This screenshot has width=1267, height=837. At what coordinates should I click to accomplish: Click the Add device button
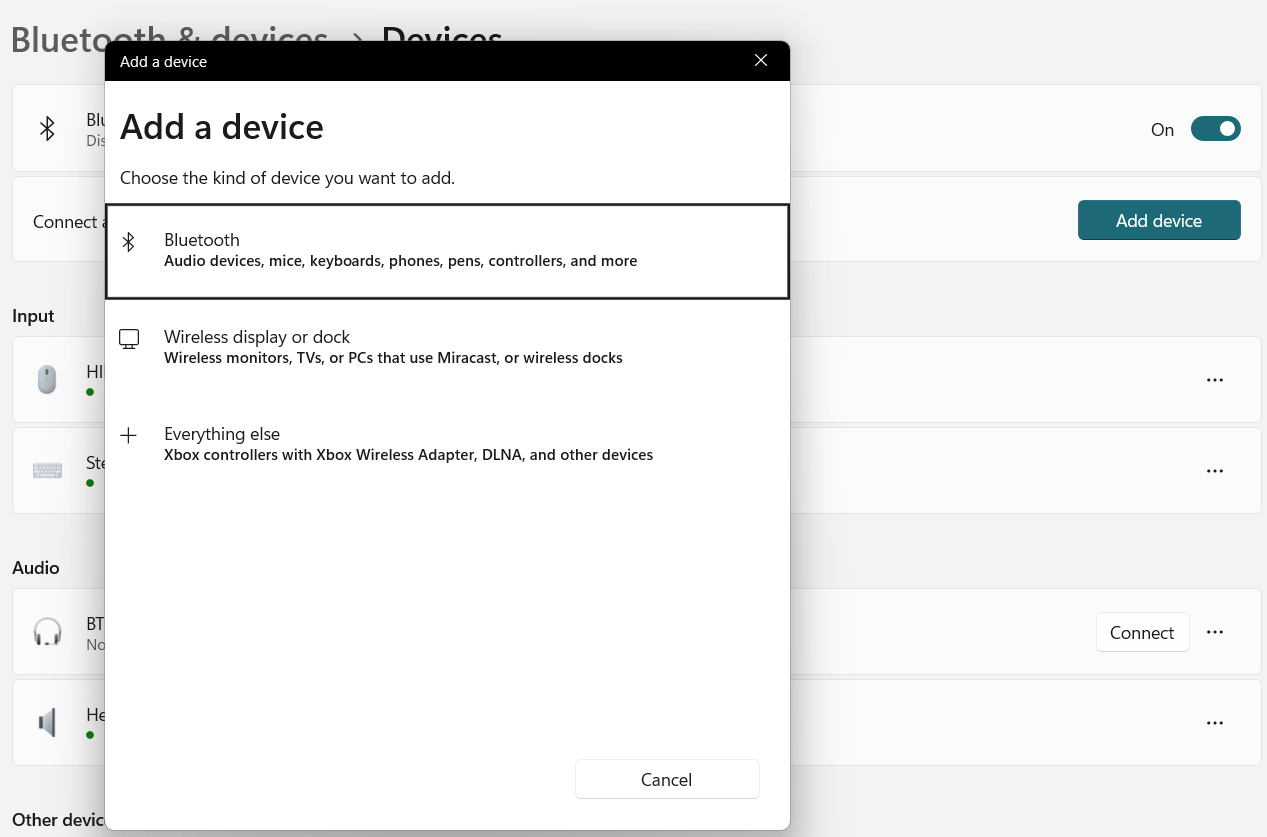(1158, 220)
